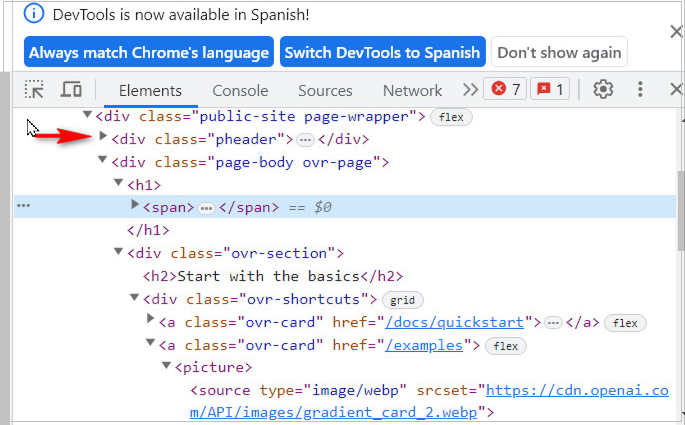Image resolution: width=685 pixels, height=425 pixels.
Task: Expand the pheader div node
Action: coord(104,139)
